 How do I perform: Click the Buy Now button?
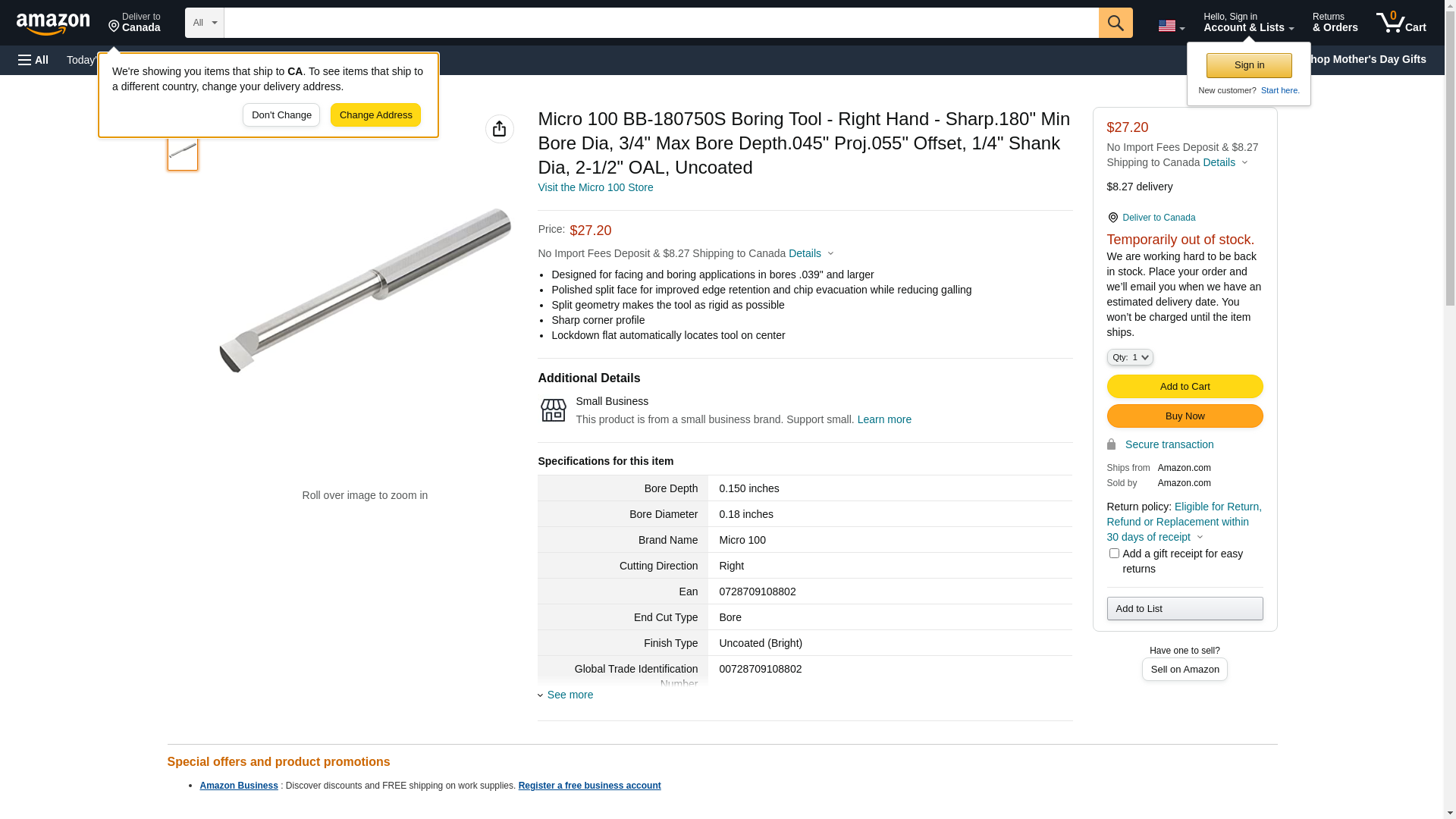point(1184,416)
